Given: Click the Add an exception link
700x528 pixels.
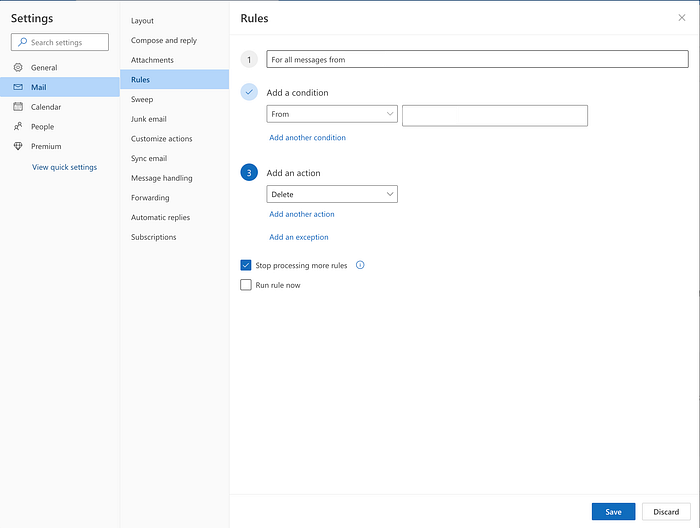Looking at the screenshot, I should point(299,237).
